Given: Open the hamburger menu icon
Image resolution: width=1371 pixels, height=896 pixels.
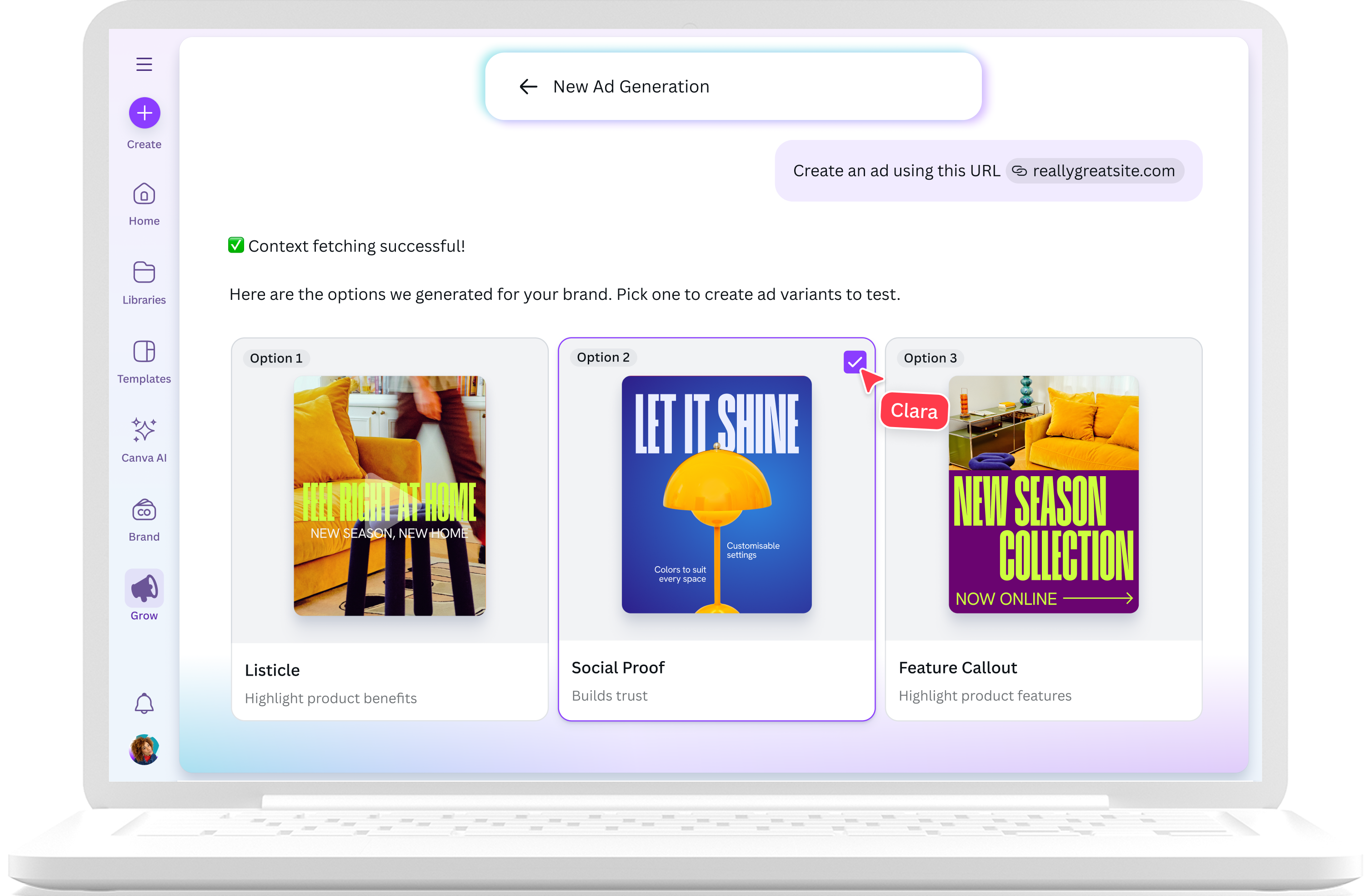Looking at the screenshot, I should pyautogui.click(x=144, y=64).
